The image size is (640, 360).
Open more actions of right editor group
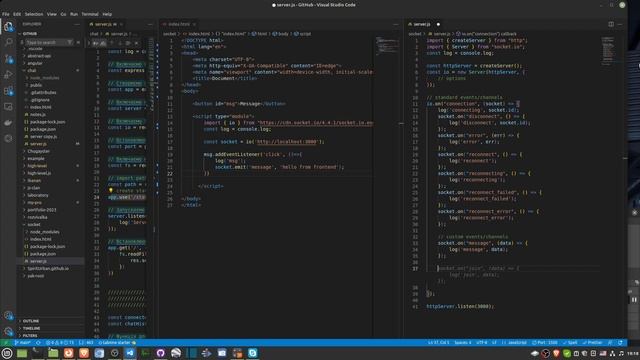coord(620,24)
